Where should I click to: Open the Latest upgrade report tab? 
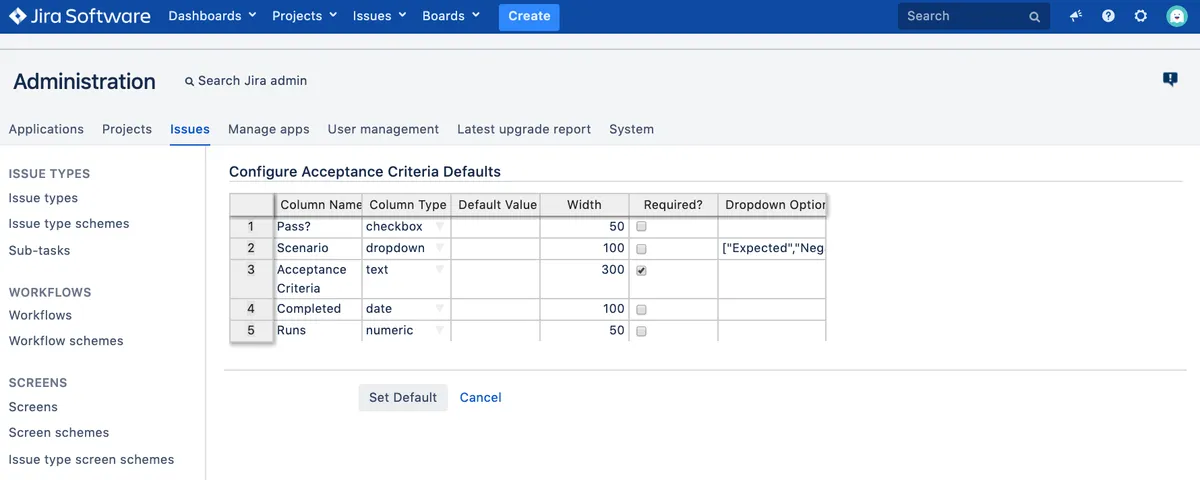[x=524, y=129]
